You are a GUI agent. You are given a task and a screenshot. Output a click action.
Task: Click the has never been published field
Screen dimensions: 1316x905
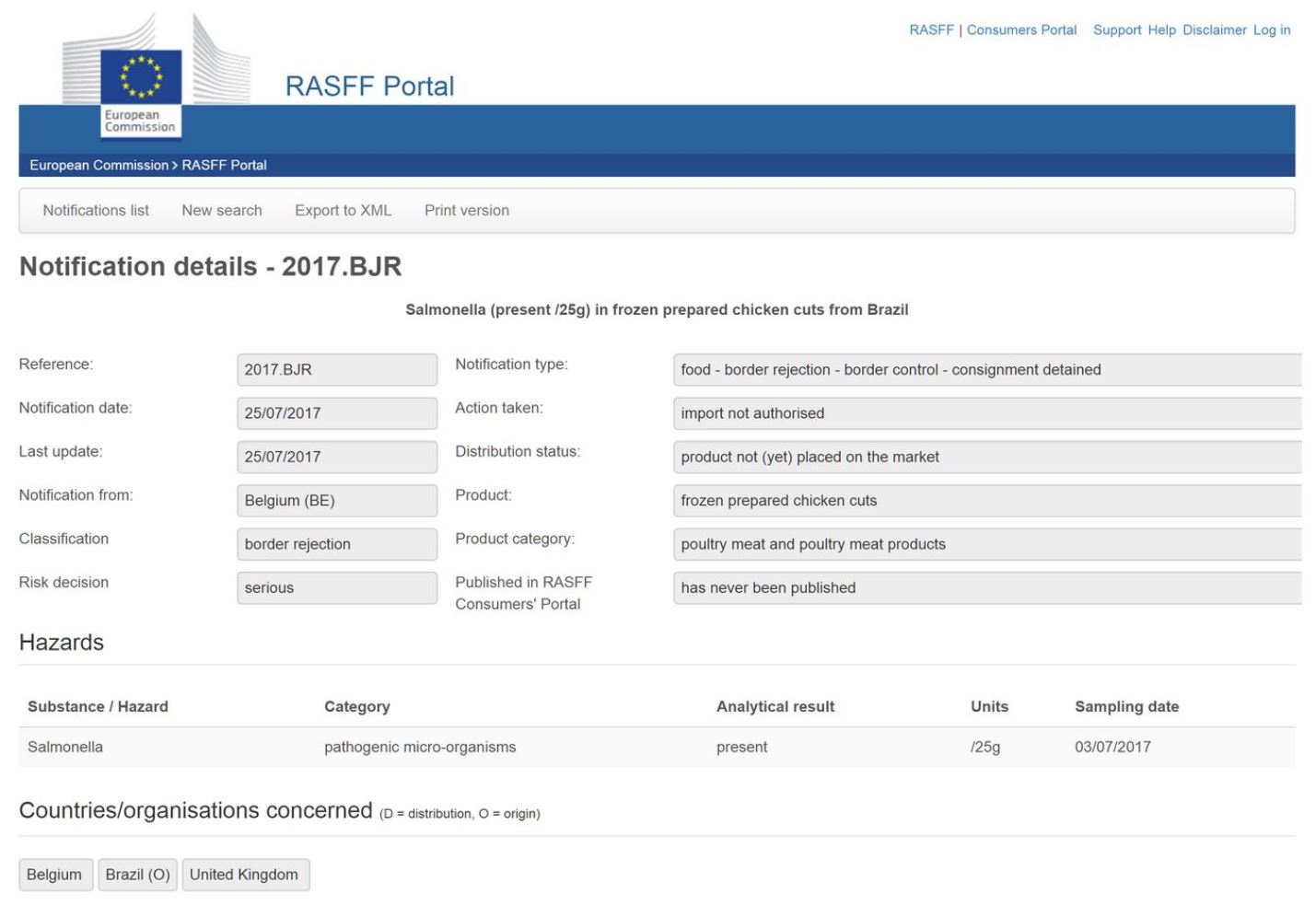click(x=987, y=587)
